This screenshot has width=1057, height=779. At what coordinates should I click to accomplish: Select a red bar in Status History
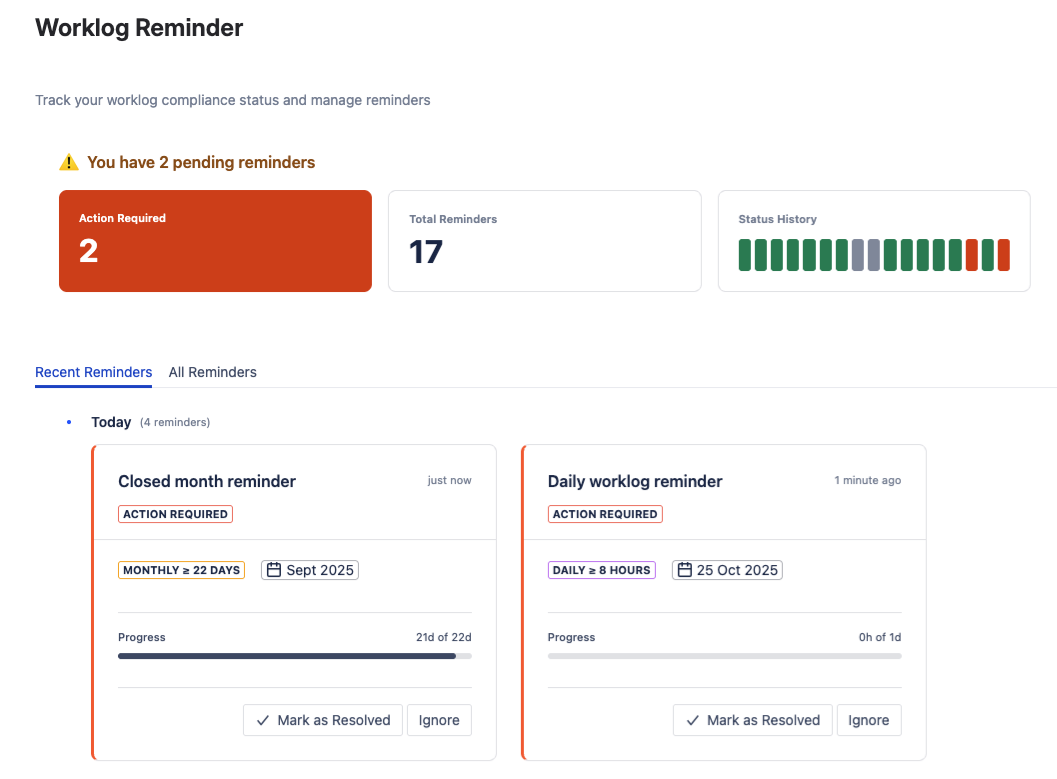pyautogui.click(x=973, y=255)
